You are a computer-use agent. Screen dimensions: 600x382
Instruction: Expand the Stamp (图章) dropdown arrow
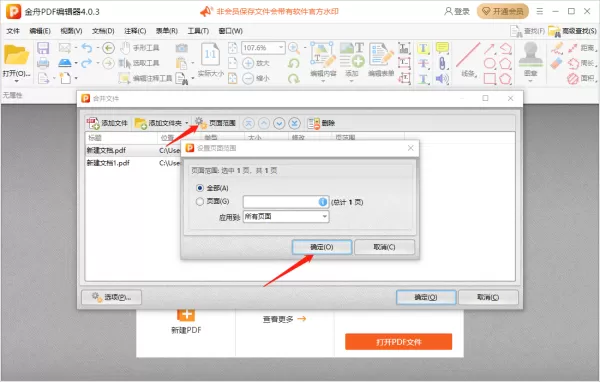tap(530, 81)
